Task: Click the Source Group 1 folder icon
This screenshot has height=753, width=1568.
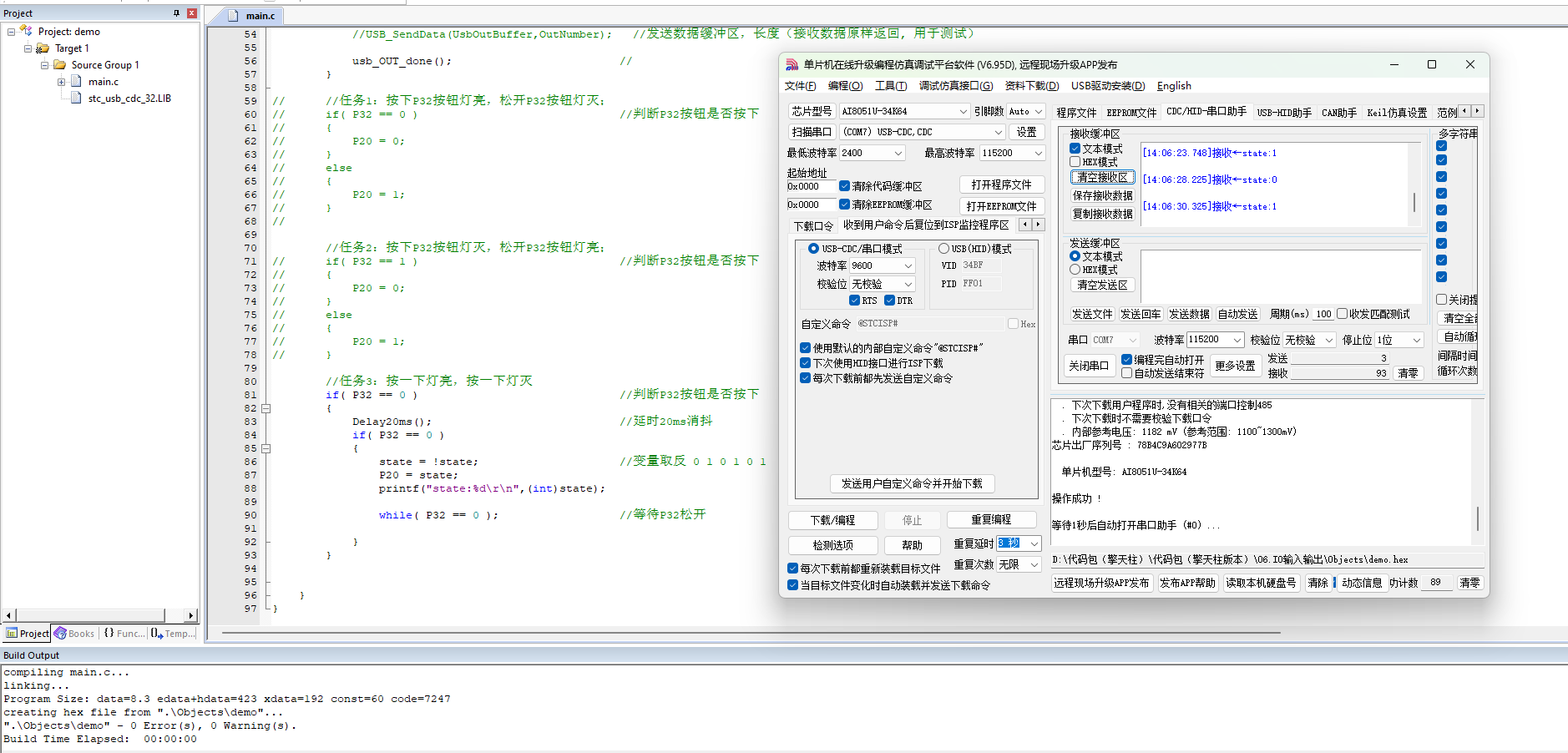Action: (60, 64)
